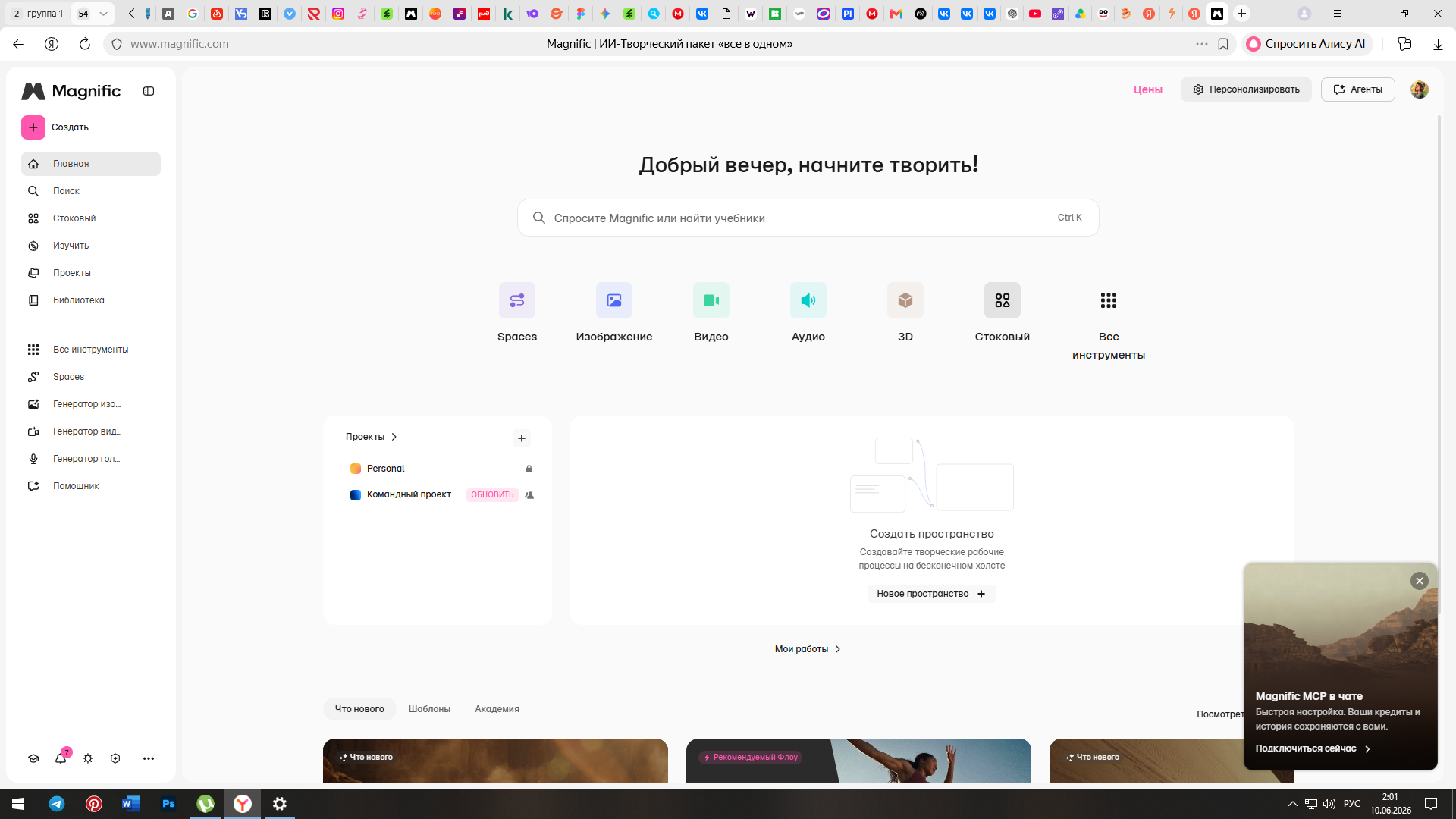Open browser hamburger menu

(x=1338, y=14)
